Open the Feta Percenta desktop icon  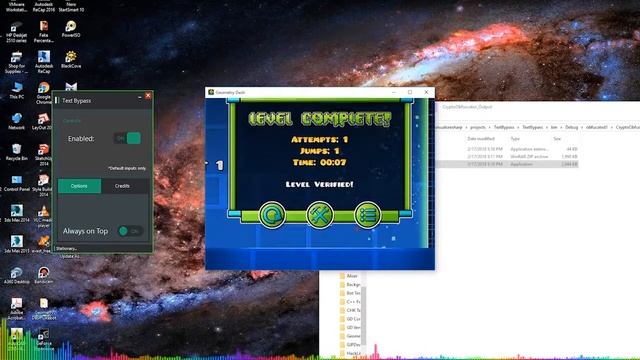[44, 32]
